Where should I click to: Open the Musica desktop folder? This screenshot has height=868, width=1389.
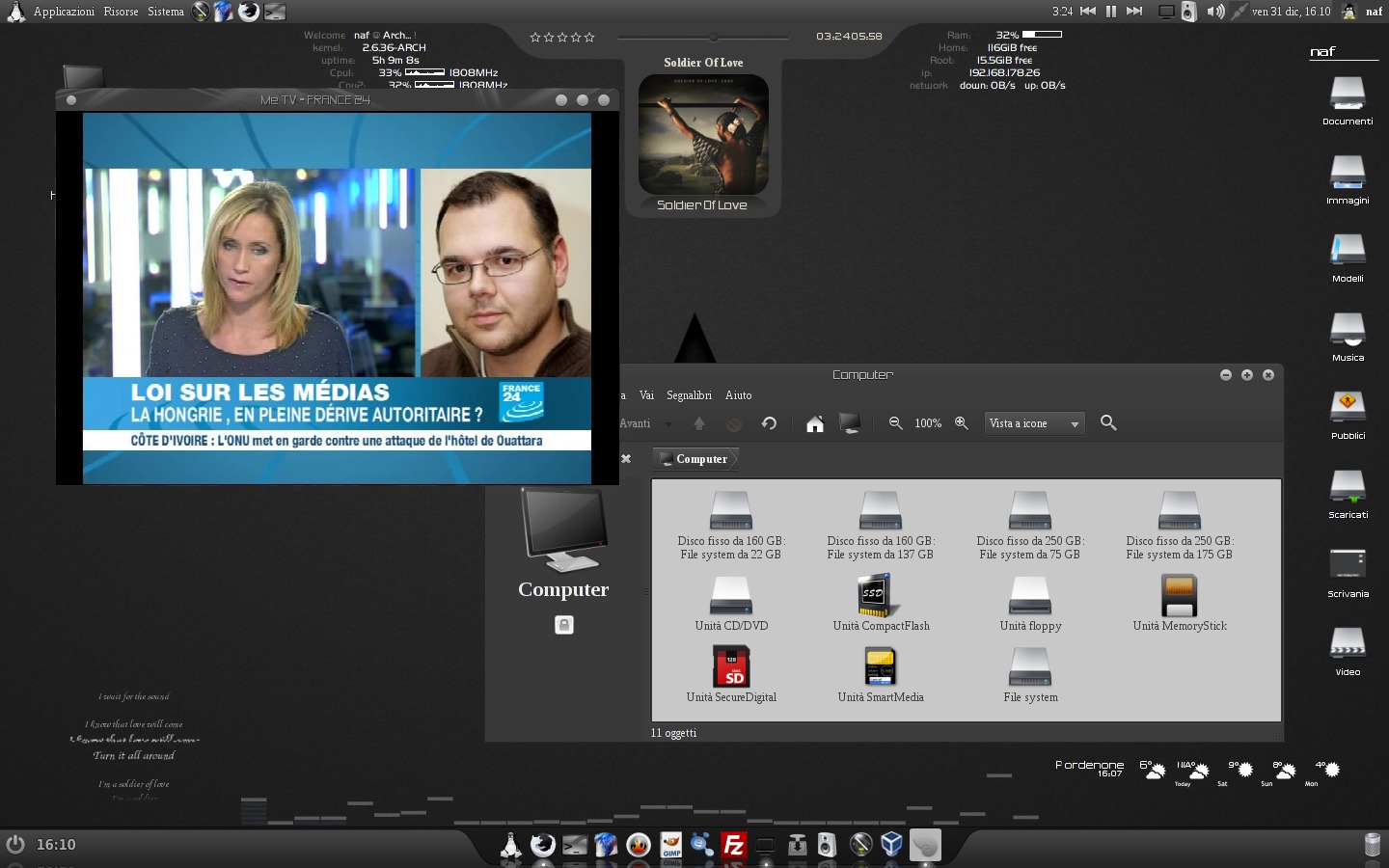[1348, 337]
